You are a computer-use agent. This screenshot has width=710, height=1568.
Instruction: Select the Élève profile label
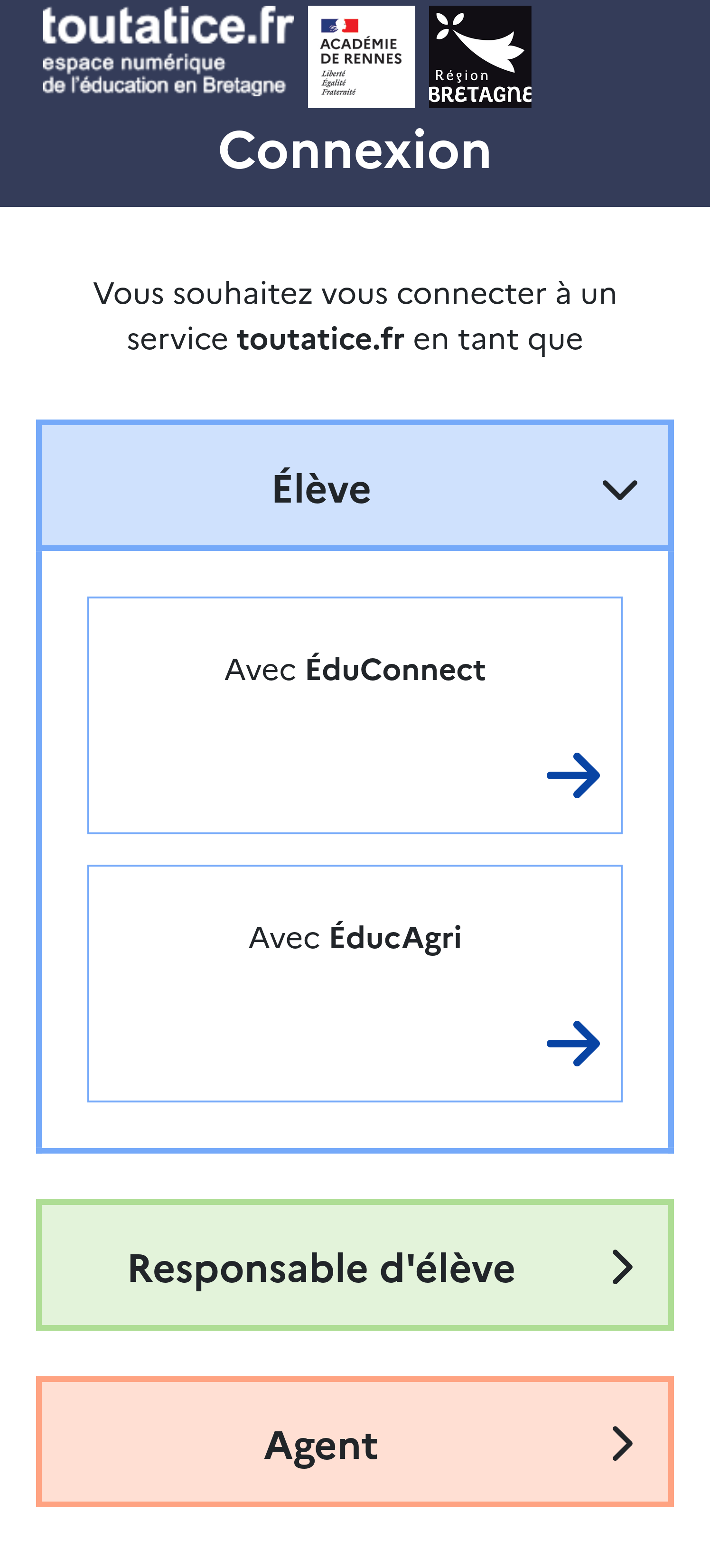point(321,489)
